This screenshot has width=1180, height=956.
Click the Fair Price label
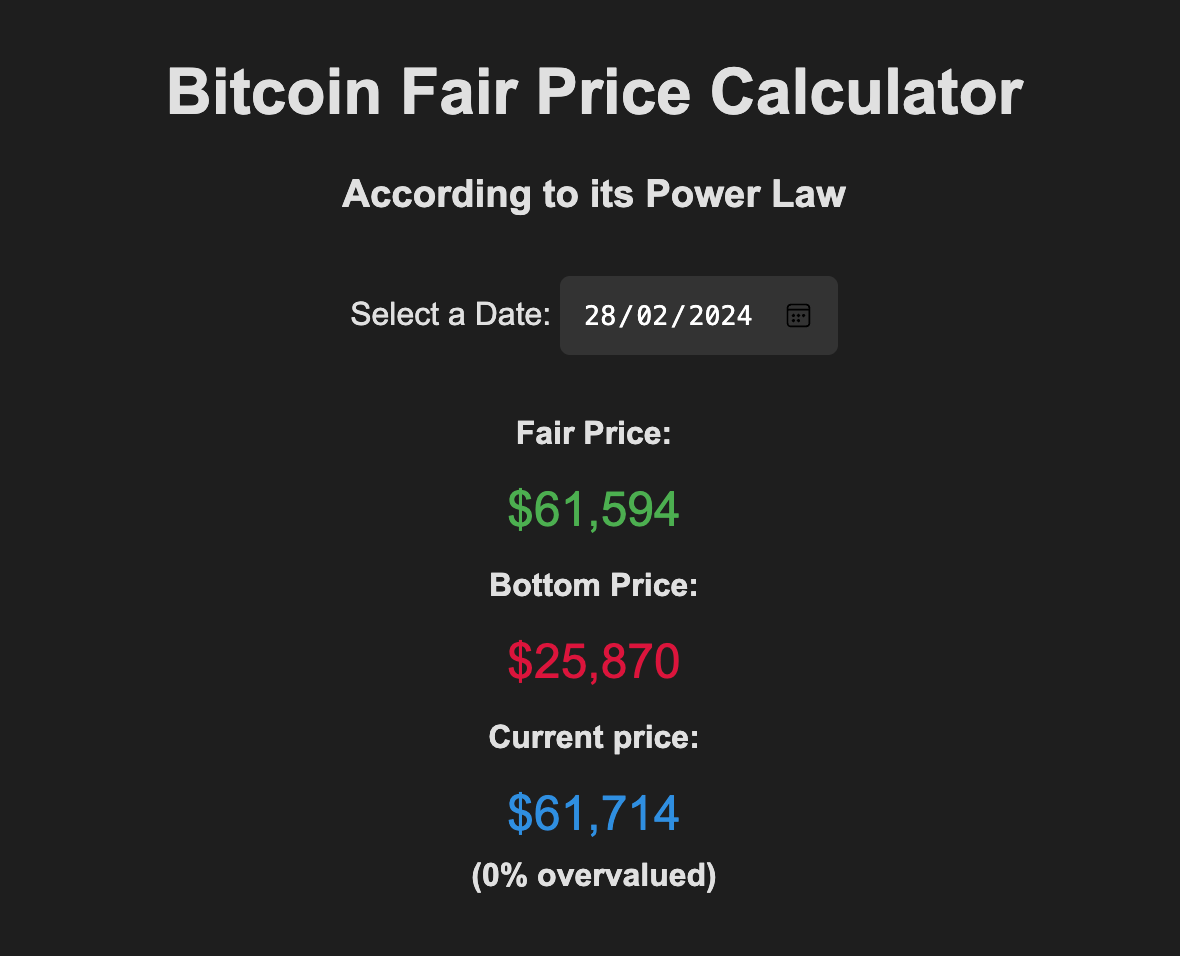pyautogui.click(x=593, y=433)
